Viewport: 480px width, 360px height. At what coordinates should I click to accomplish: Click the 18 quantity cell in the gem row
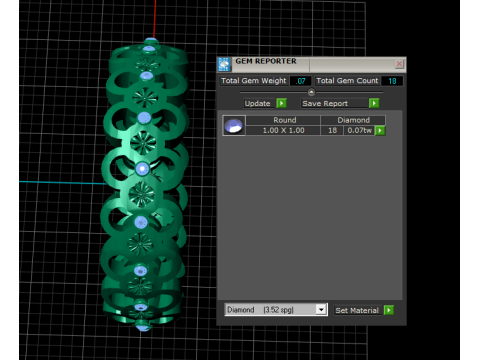click(x=332, y=130)
